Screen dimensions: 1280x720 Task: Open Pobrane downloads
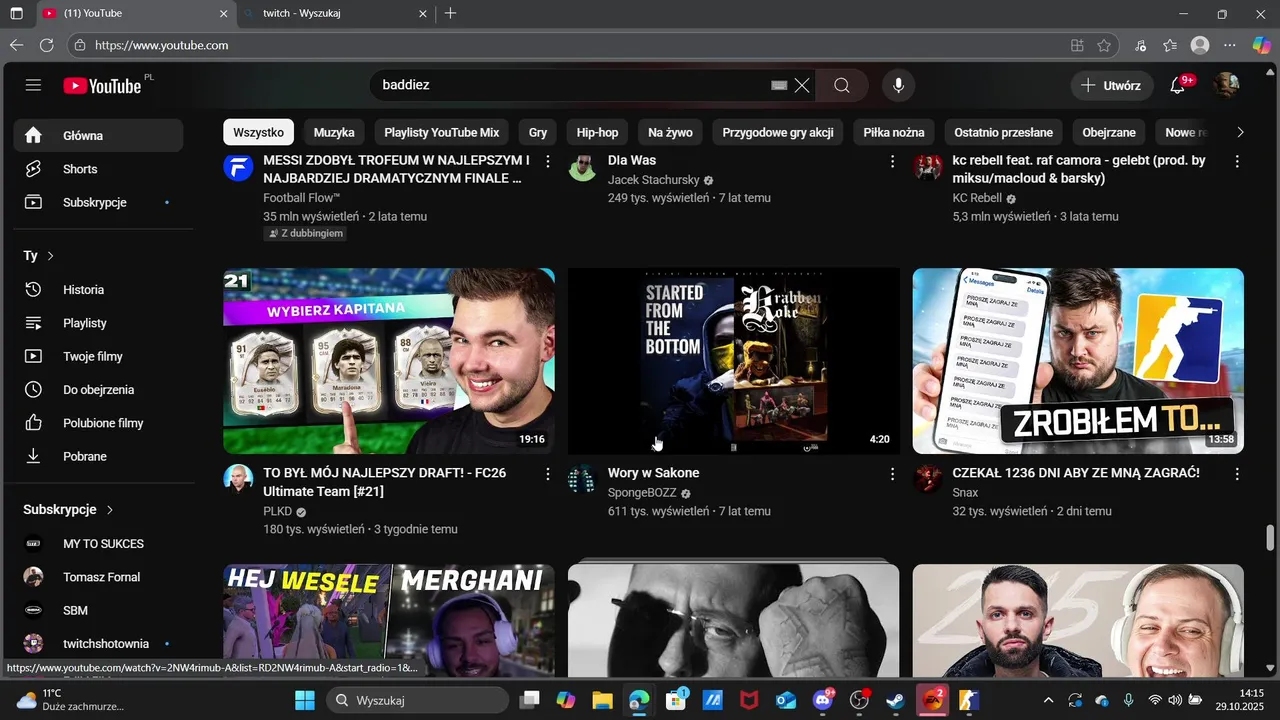click(98, 456)
